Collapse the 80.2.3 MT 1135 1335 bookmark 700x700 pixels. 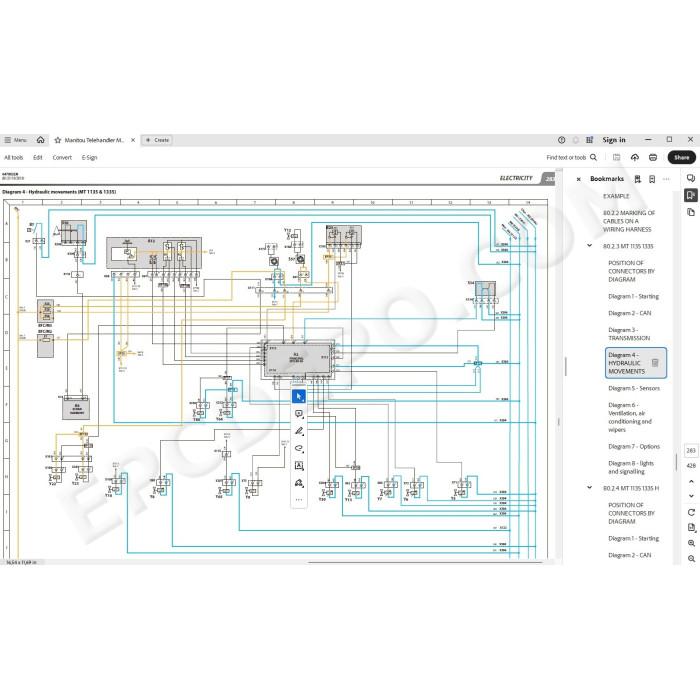point(589,246)
